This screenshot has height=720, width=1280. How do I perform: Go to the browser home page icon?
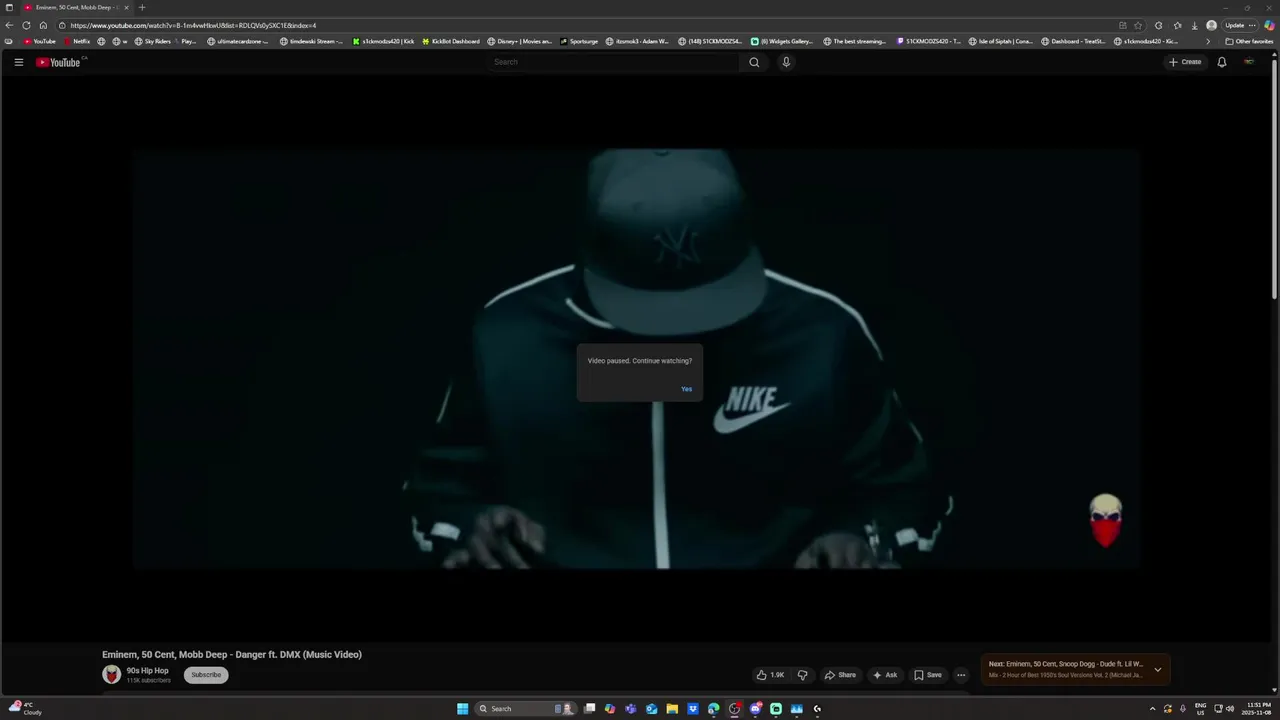tap(43, 25)
